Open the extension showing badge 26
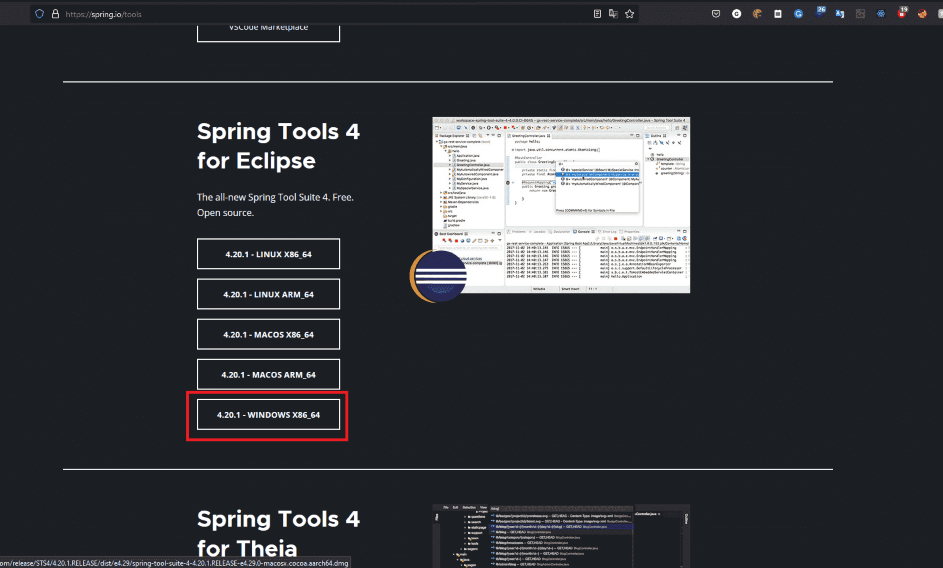 click(x=820, y=13)
